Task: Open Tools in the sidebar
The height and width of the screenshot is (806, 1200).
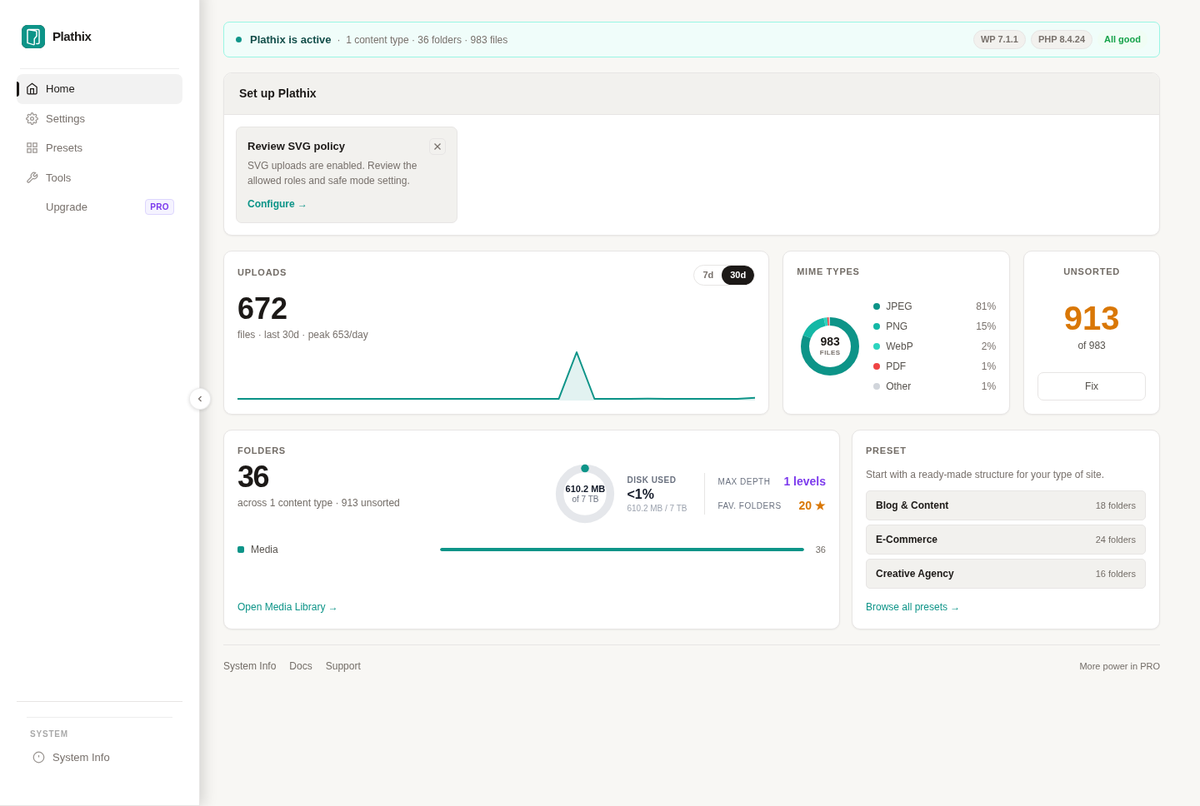Action: (x=100, y=178)
